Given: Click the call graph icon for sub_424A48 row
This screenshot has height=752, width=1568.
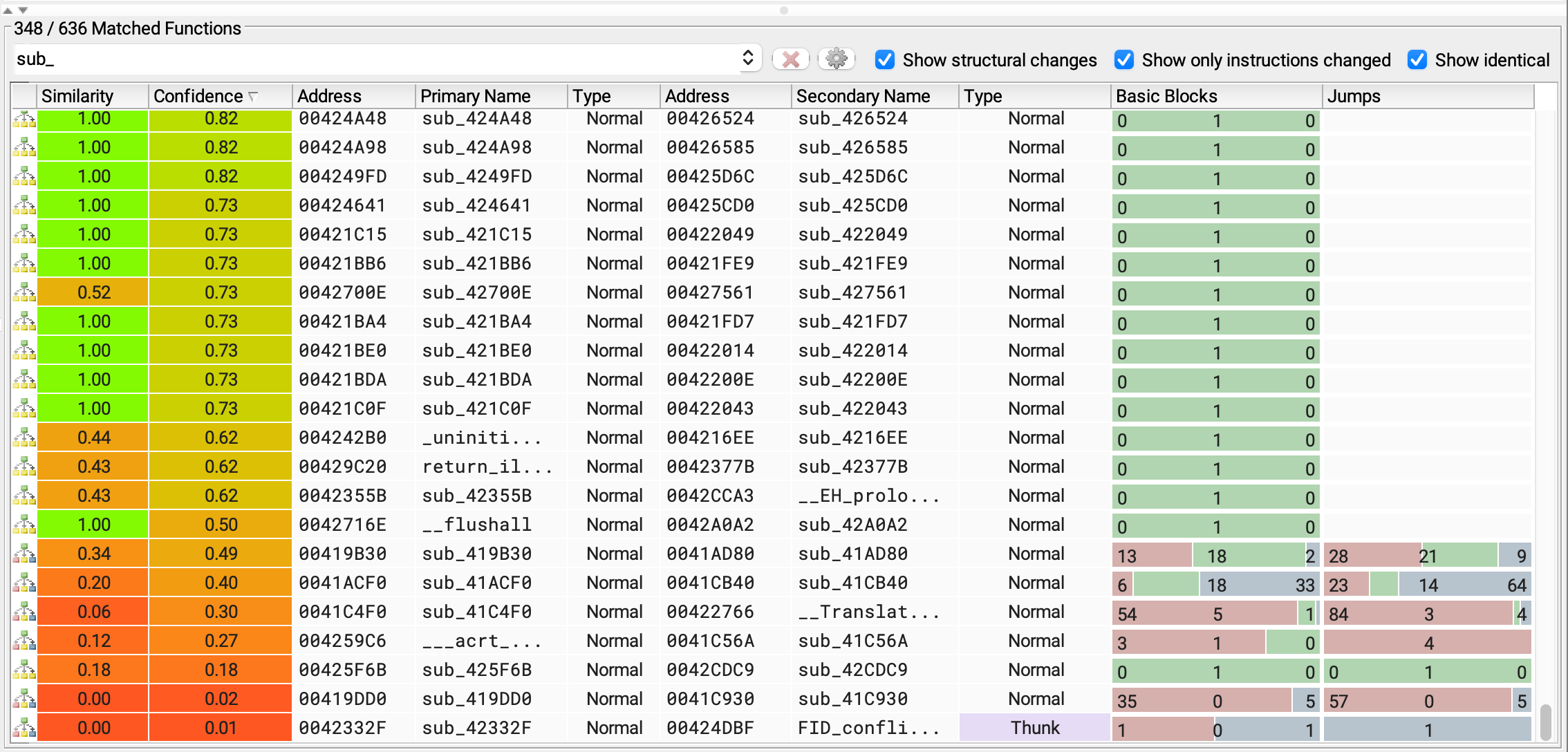Looking at the screenshot, I should (24, 119).
